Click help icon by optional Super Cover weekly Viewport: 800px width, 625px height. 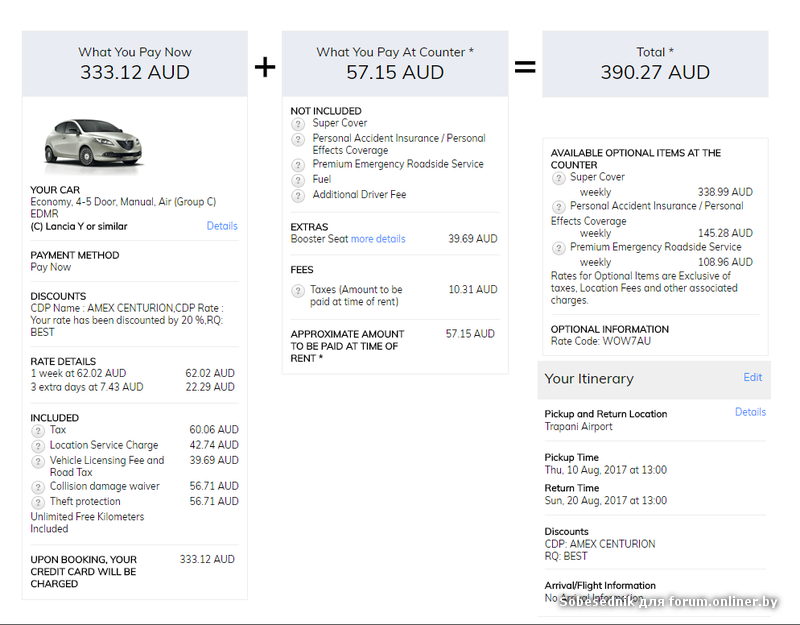[x=558, y=178]
